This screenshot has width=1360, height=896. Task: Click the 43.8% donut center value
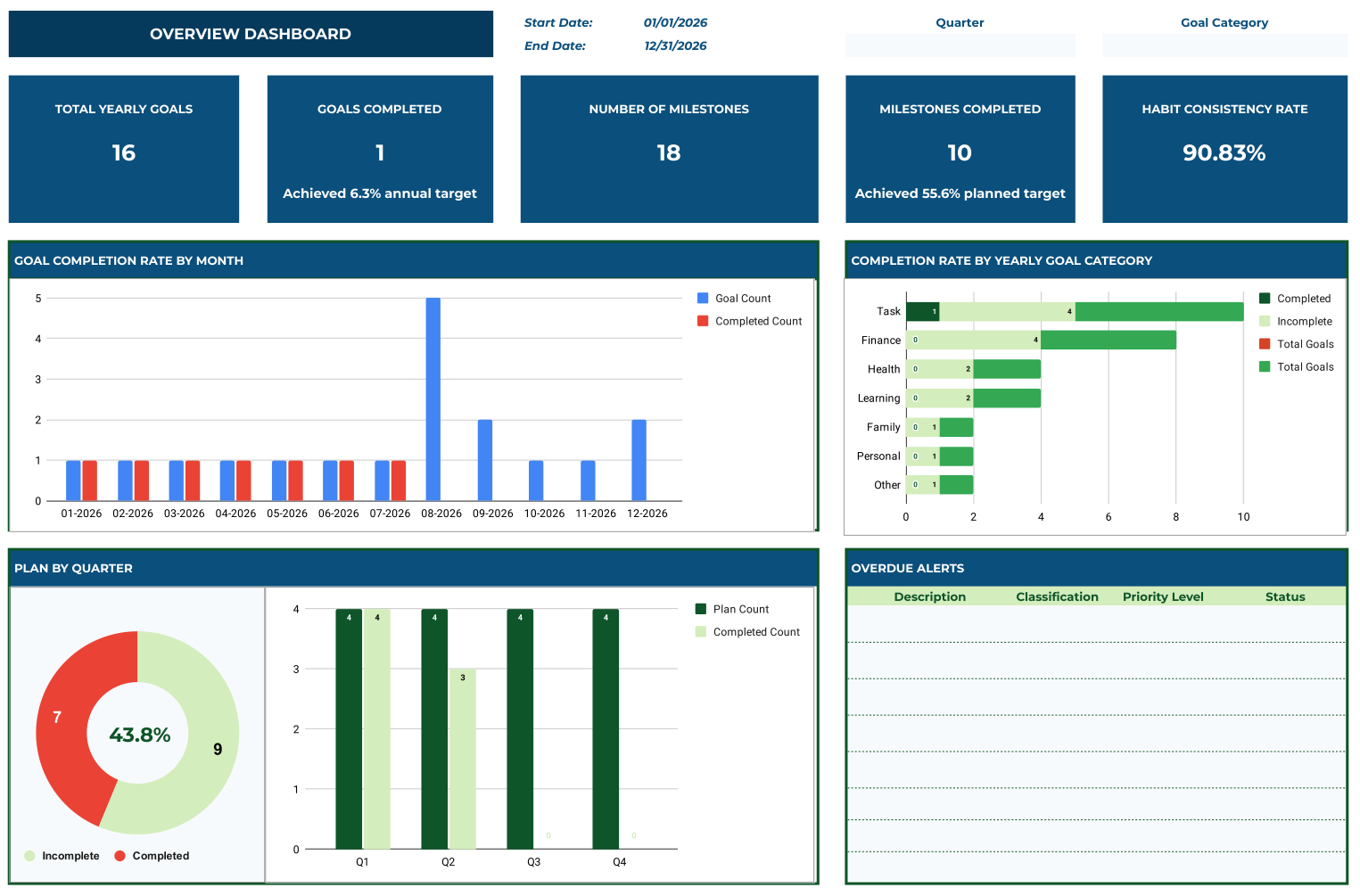tap(140, 735)
